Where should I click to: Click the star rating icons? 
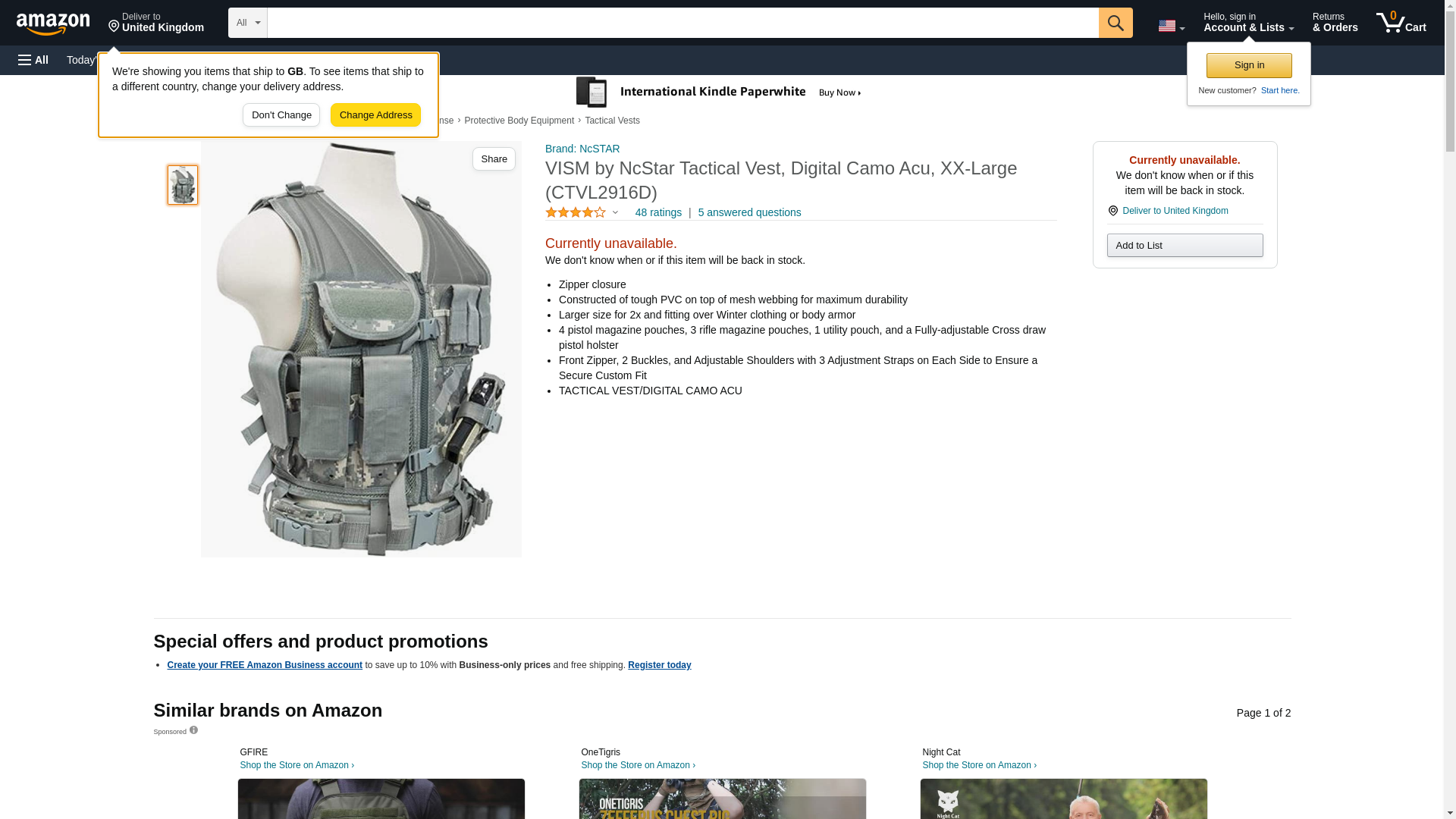pyautogui.click(x=576, y=213)
